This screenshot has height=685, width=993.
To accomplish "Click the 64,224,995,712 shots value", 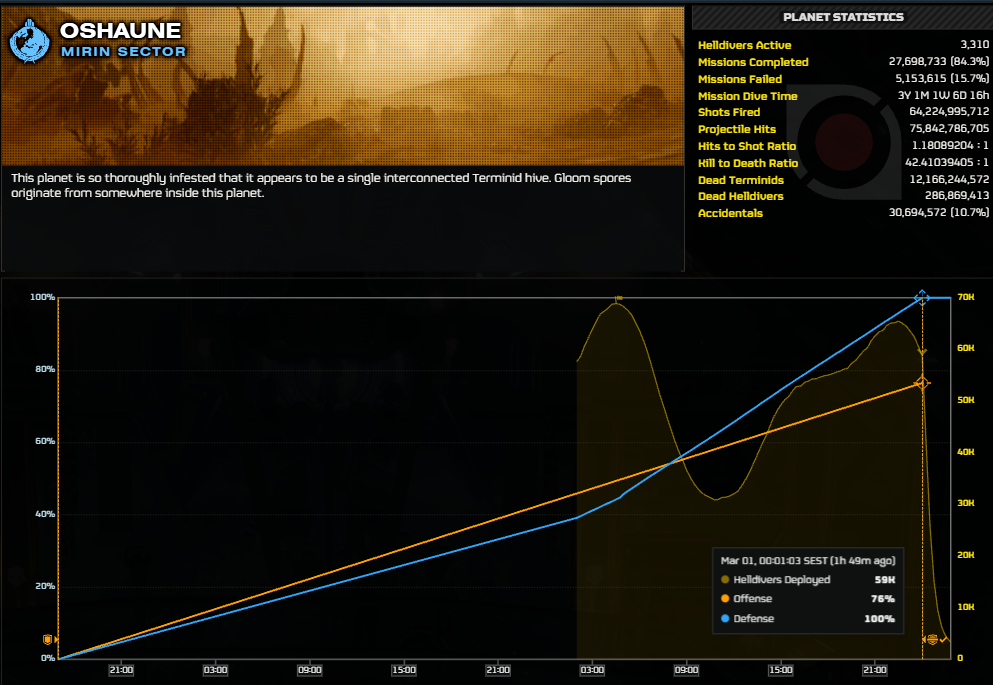I will click(x=949, y=111).
